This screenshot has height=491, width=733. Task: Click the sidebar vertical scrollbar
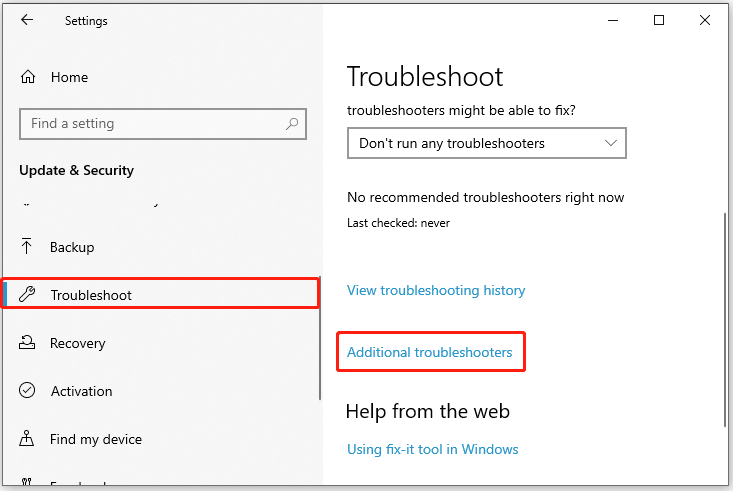pos(320,338)
